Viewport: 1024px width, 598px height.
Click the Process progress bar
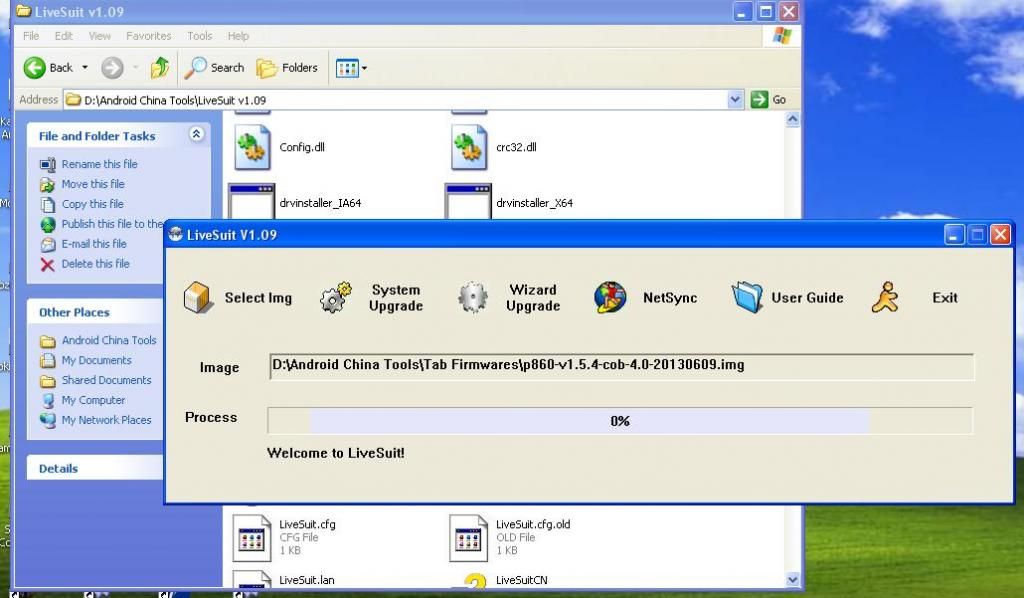pos(619,421)
